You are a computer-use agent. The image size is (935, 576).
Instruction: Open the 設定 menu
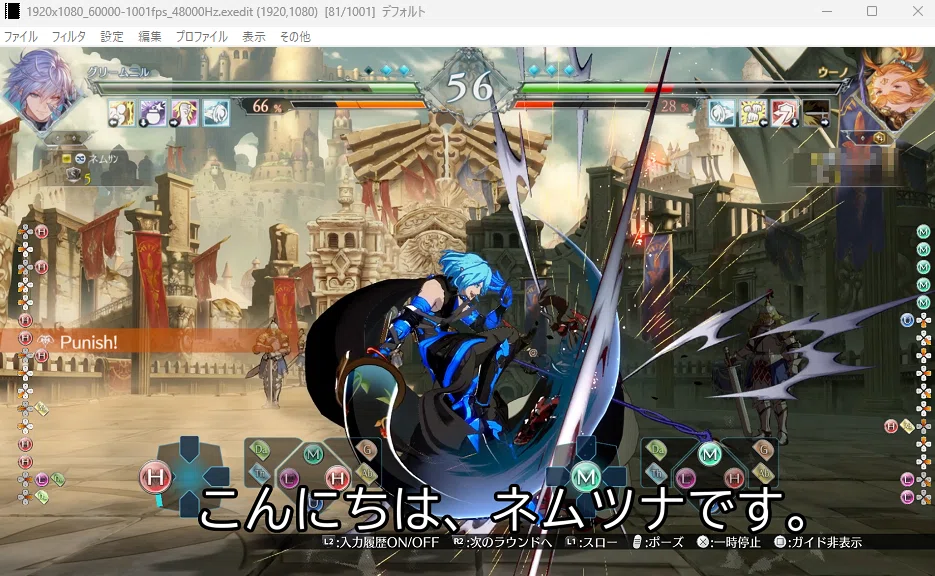pos(112,36)
